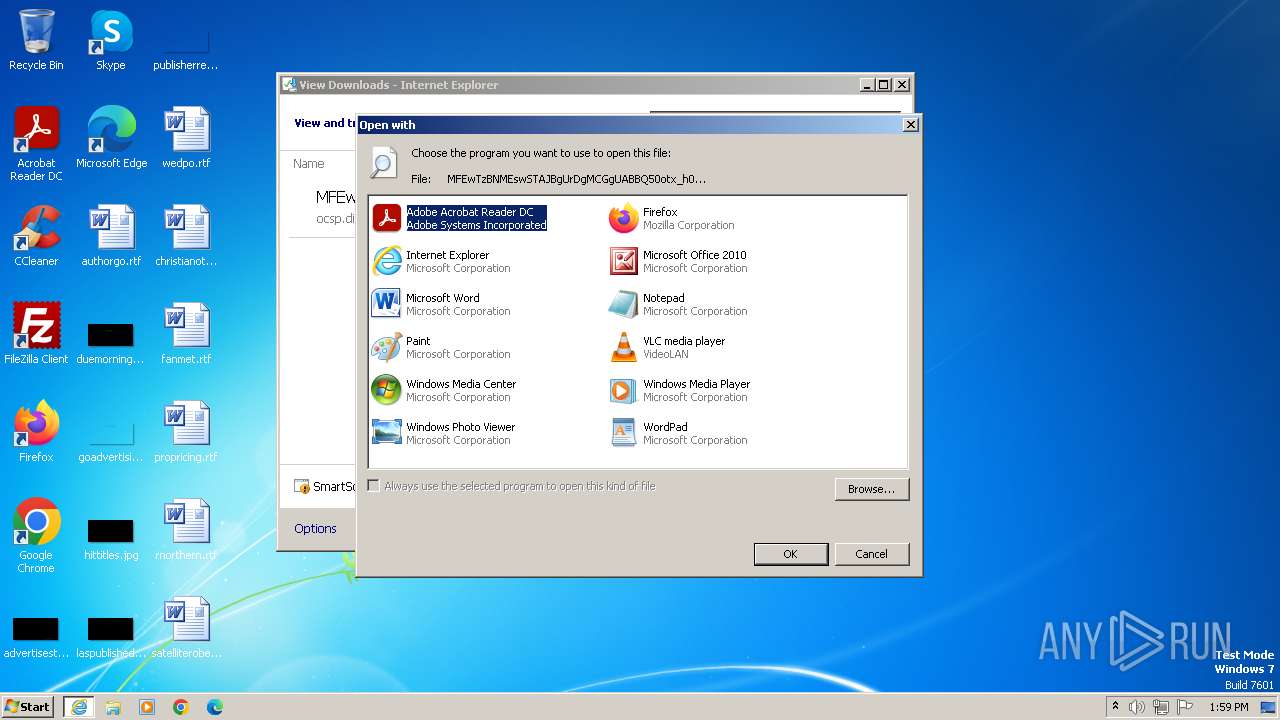
Task: Select satelliterobe... desktop file
Action: coord(186,628)
